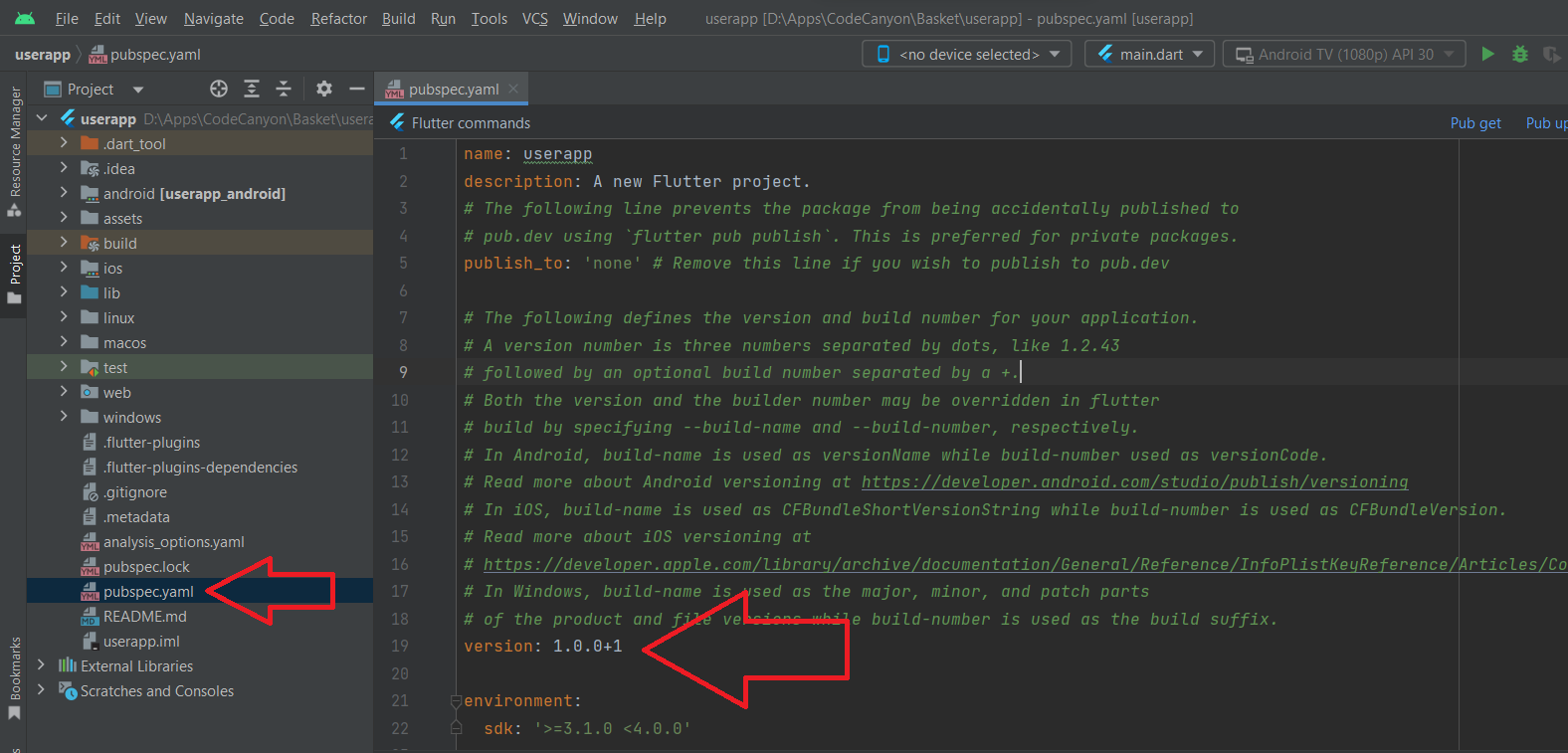Open the Build menu
Viewport: 1568px width, 753px height.
pyautogui.click(x=398, y=18)
